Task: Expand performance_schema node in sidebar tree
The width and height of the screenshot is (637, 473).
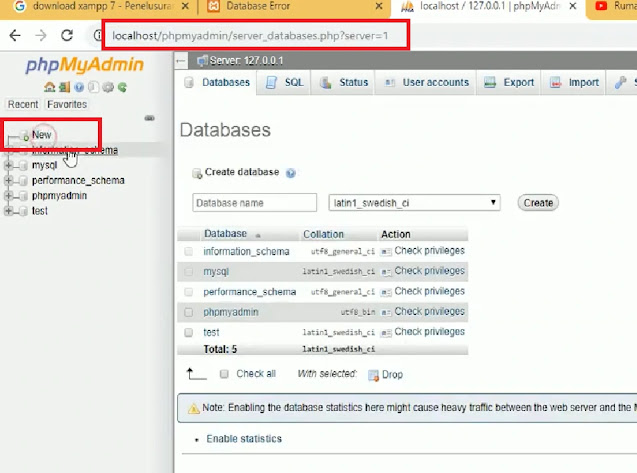Action: pyautogui.click(x=8, y=180)
